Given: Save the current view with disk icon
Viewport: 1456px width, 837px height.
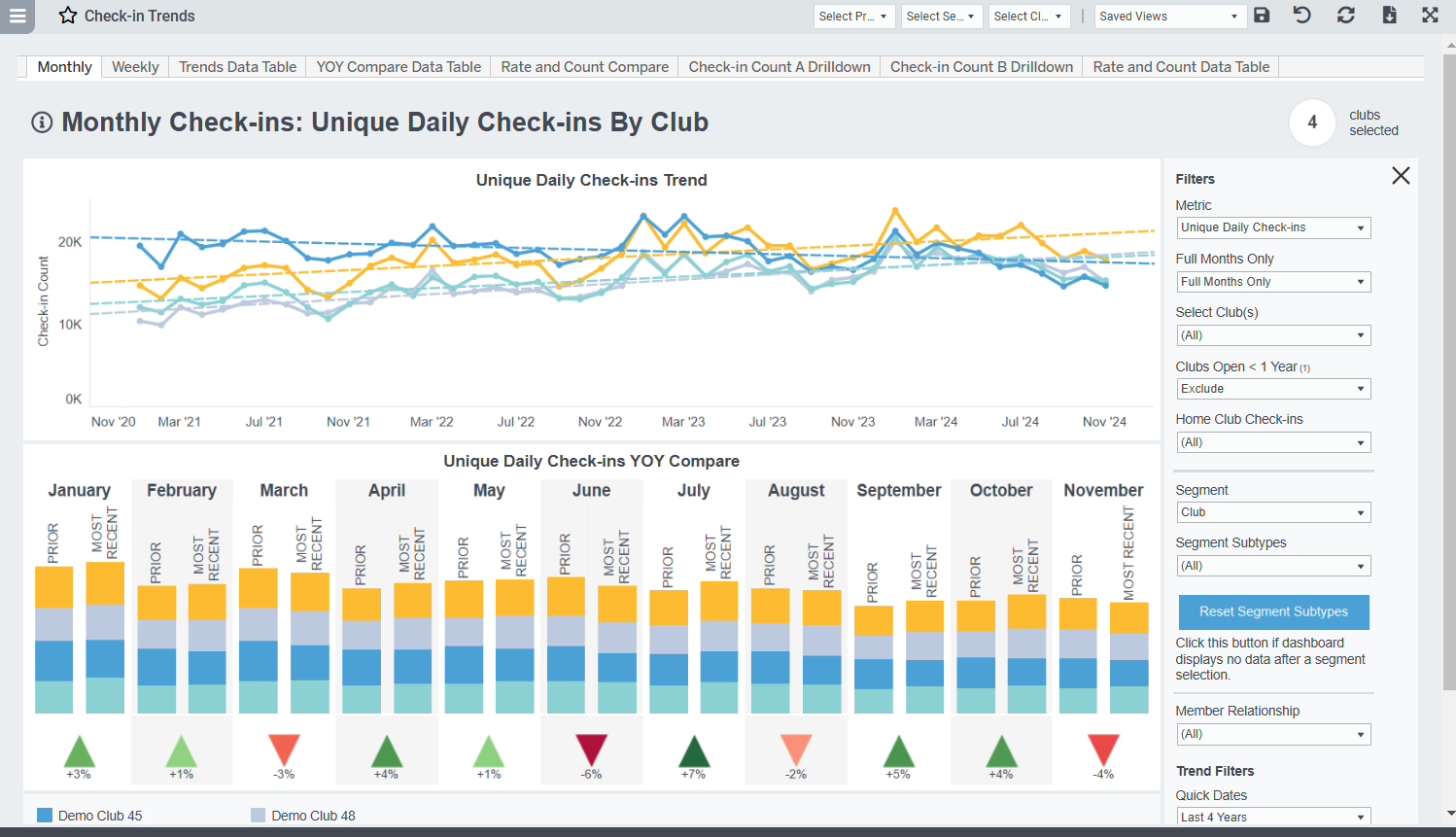Looking at the screenshot, I should pyautogui.click(x=1262, y=15).
